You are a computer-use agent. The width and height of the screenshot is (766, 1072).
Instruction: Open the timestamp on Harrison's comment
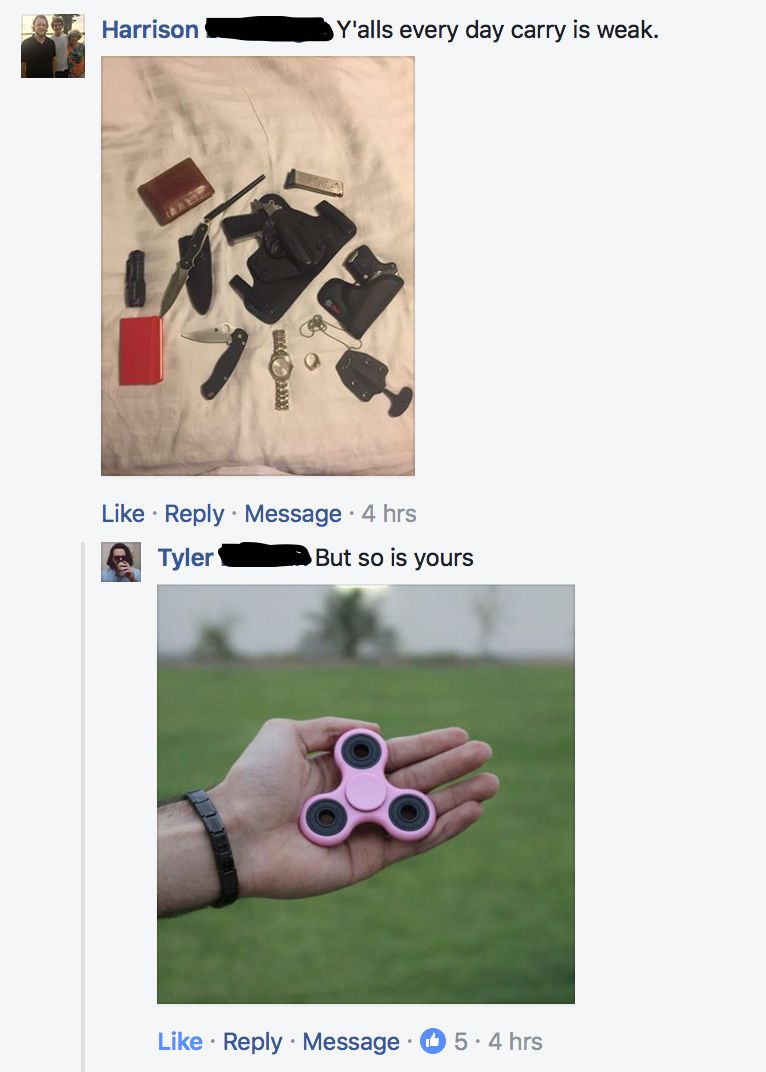point(388,513)
